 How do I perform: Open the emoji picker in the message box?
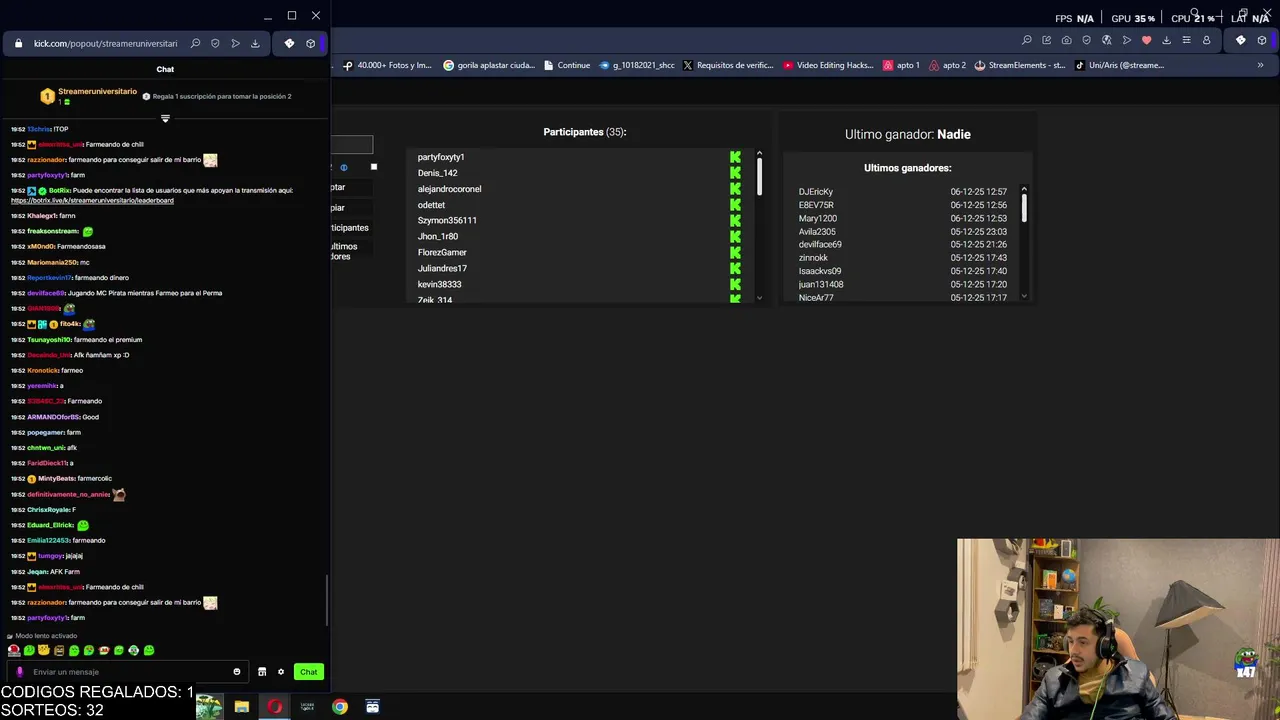237,672
